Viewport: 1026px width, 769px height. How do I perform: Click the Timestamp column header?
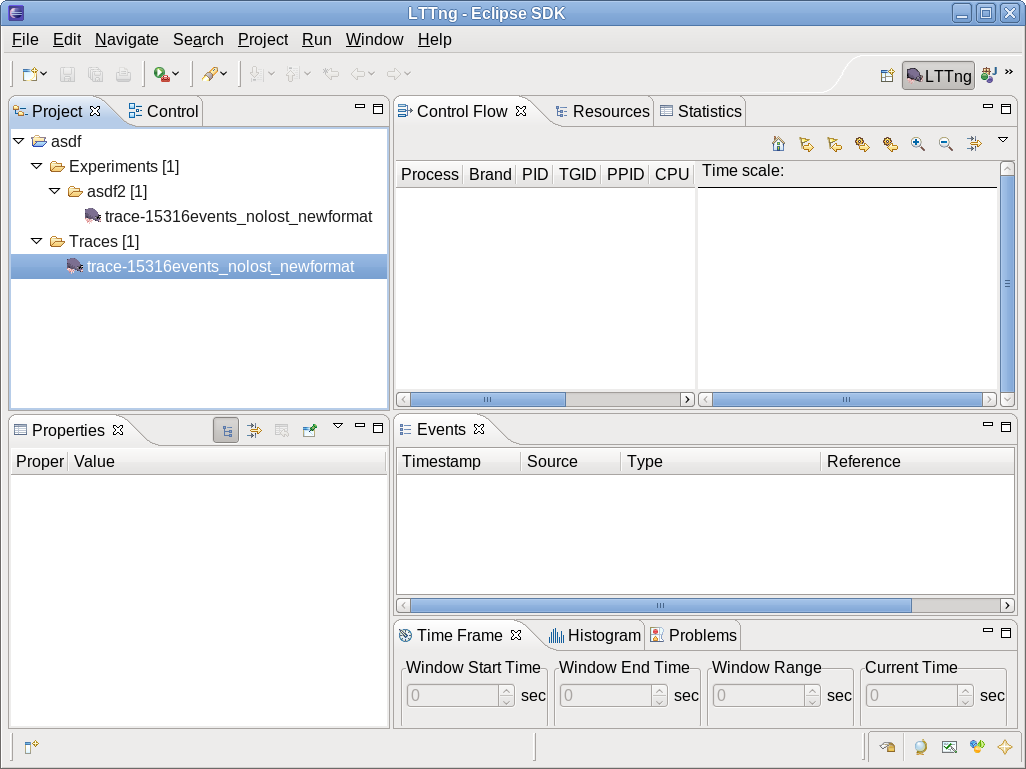tap(458, 461)
